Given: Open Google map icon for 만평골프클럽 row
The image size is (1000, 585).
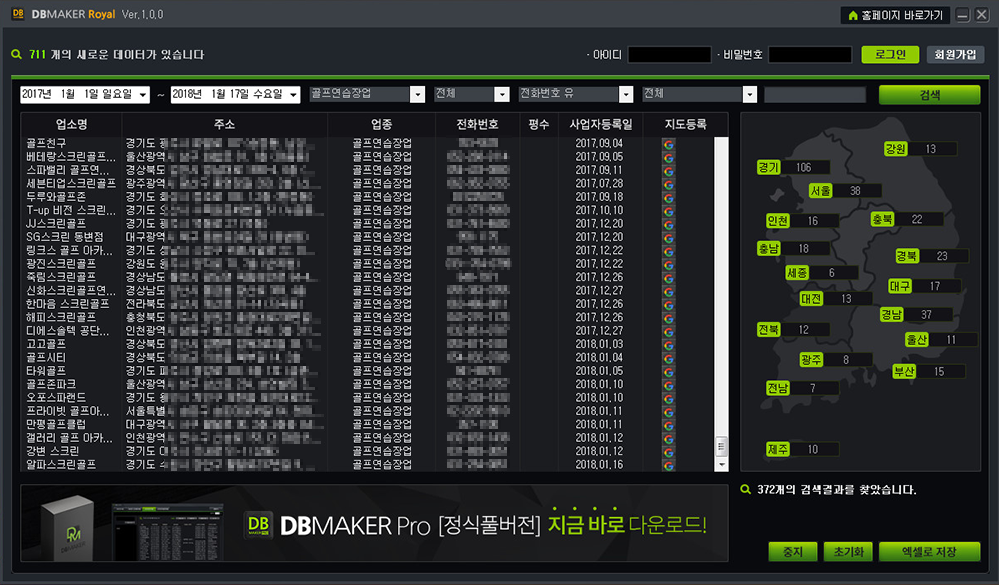Looking at the screenshot, I should pos(668,426).
